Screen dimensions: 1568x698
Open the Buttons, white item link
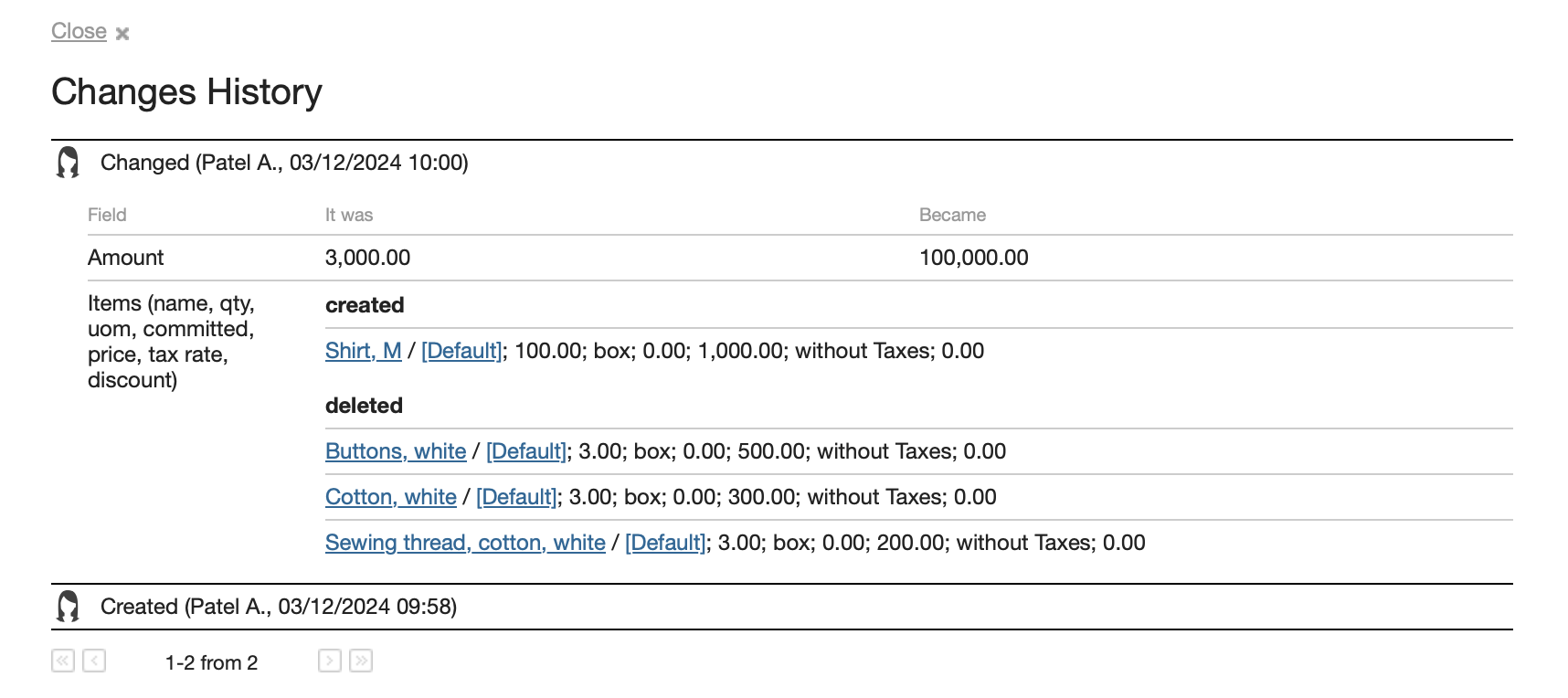396,451
